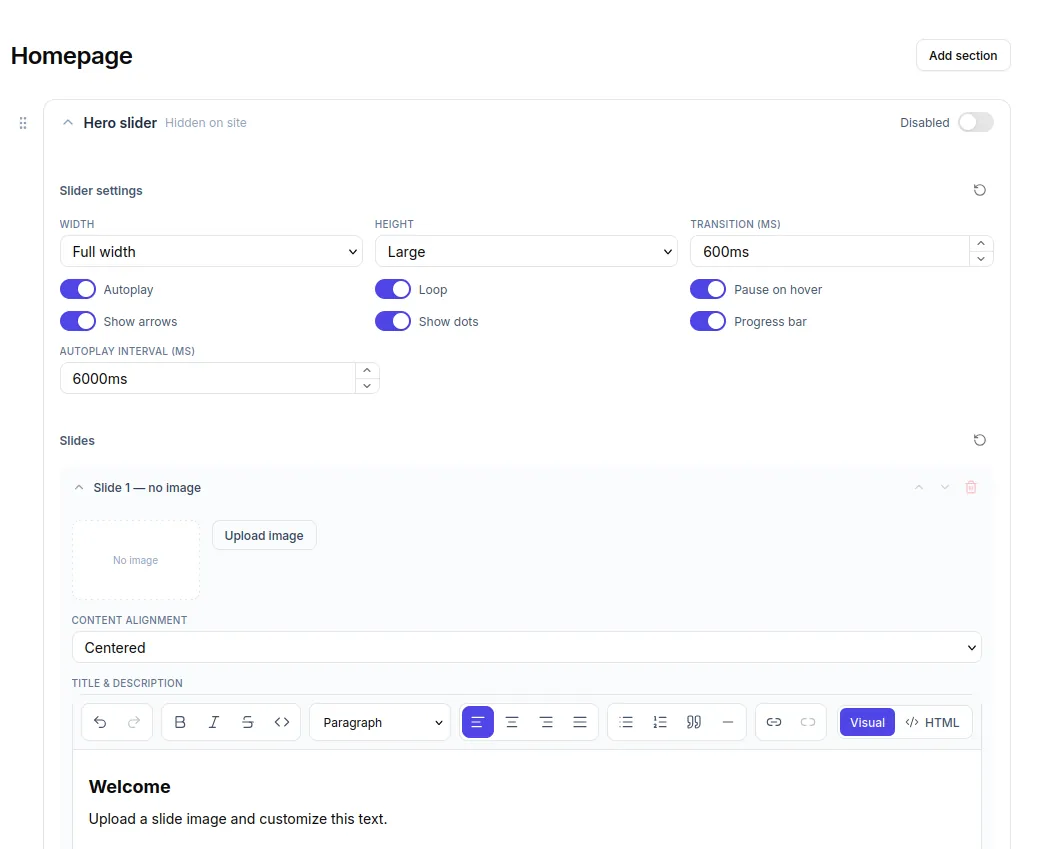1062x849 pixels.
Task: Apply bold formatting
Action: [180, 722]
